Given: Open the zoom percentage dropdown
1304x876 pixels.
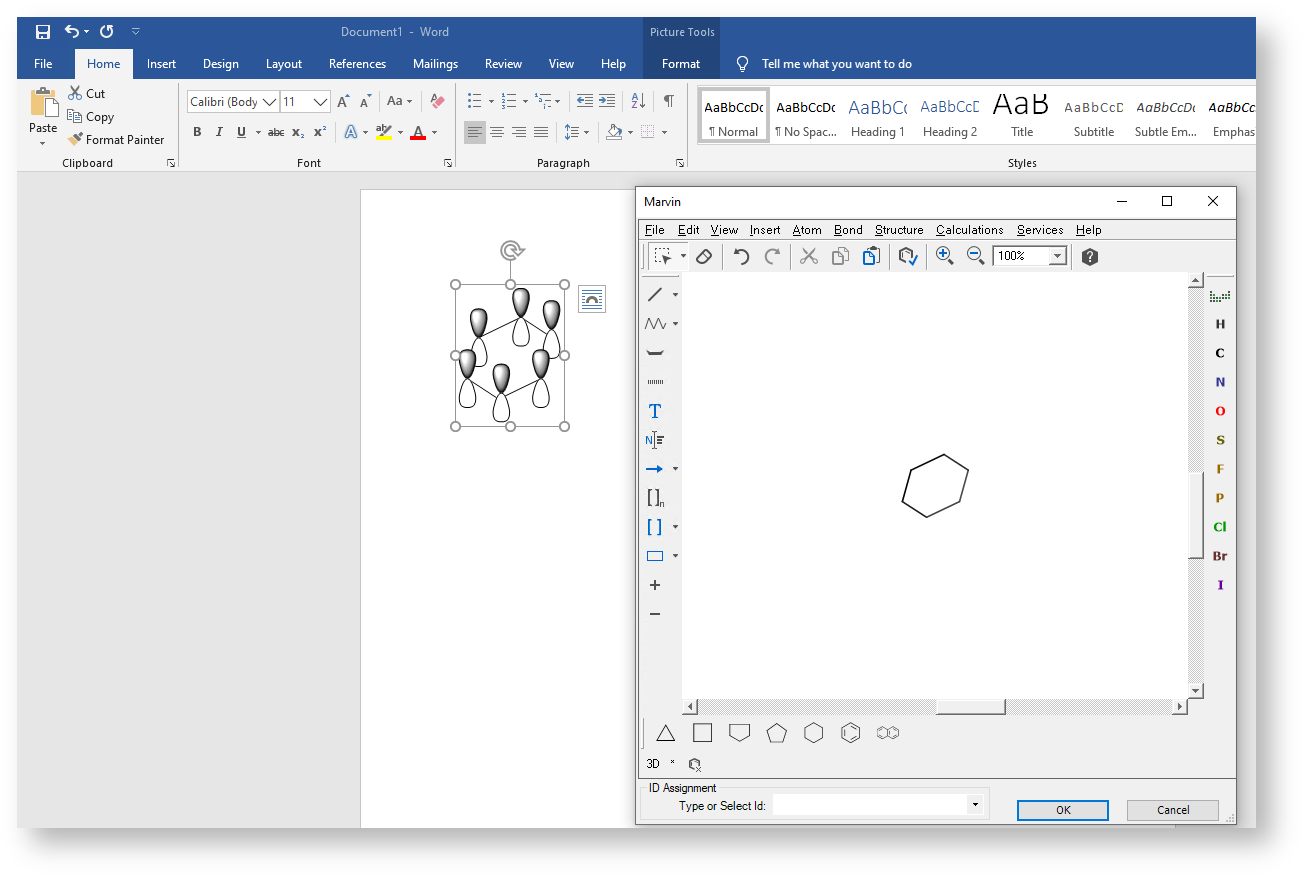Looking at the screenshot, I should point(1057,257).
